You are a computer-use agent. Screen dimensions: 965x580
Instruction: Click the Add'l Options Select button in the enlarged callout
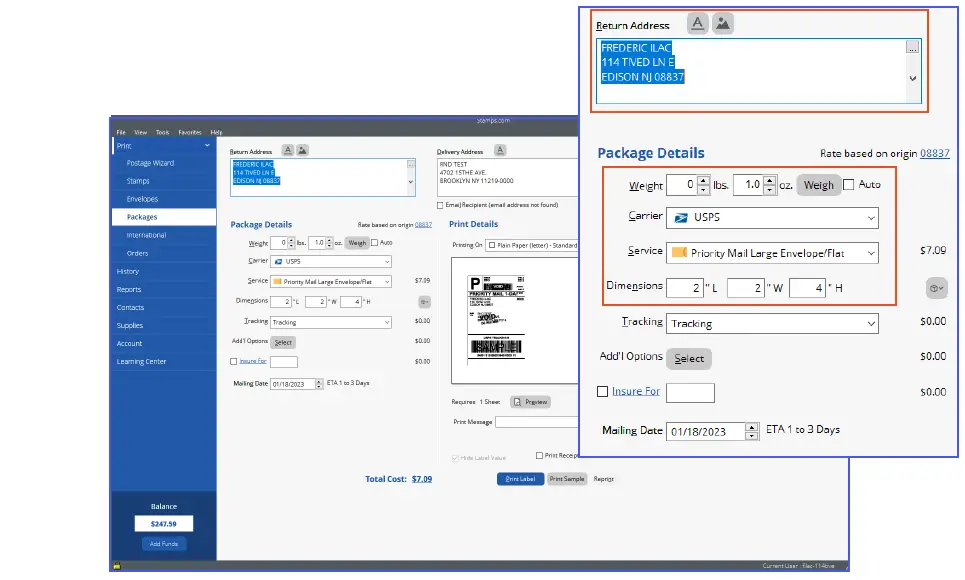point(689,358)
